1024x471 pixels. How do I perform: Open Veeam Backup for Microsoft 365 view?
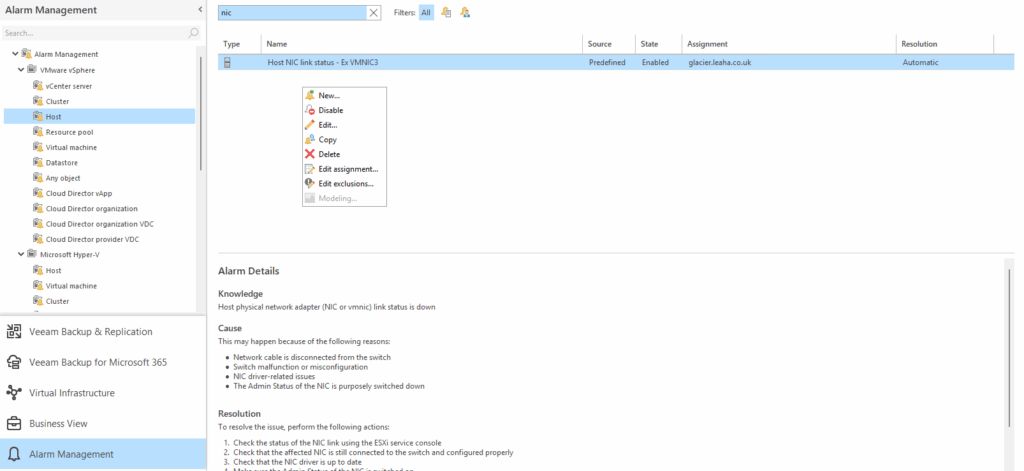click(x=103, y=362)
